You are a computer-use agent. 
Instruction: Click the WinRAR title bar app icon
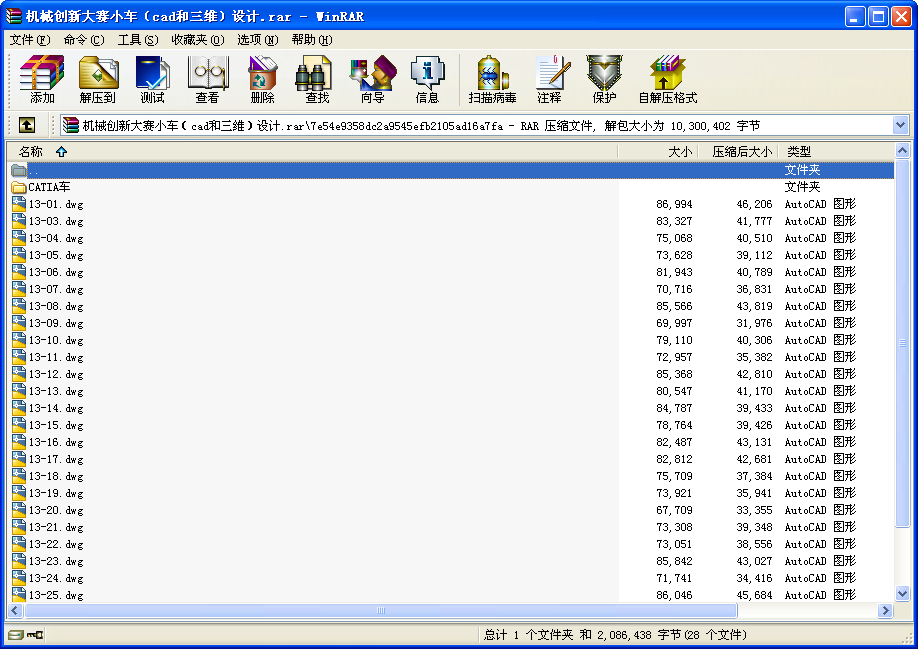(13, 16)
